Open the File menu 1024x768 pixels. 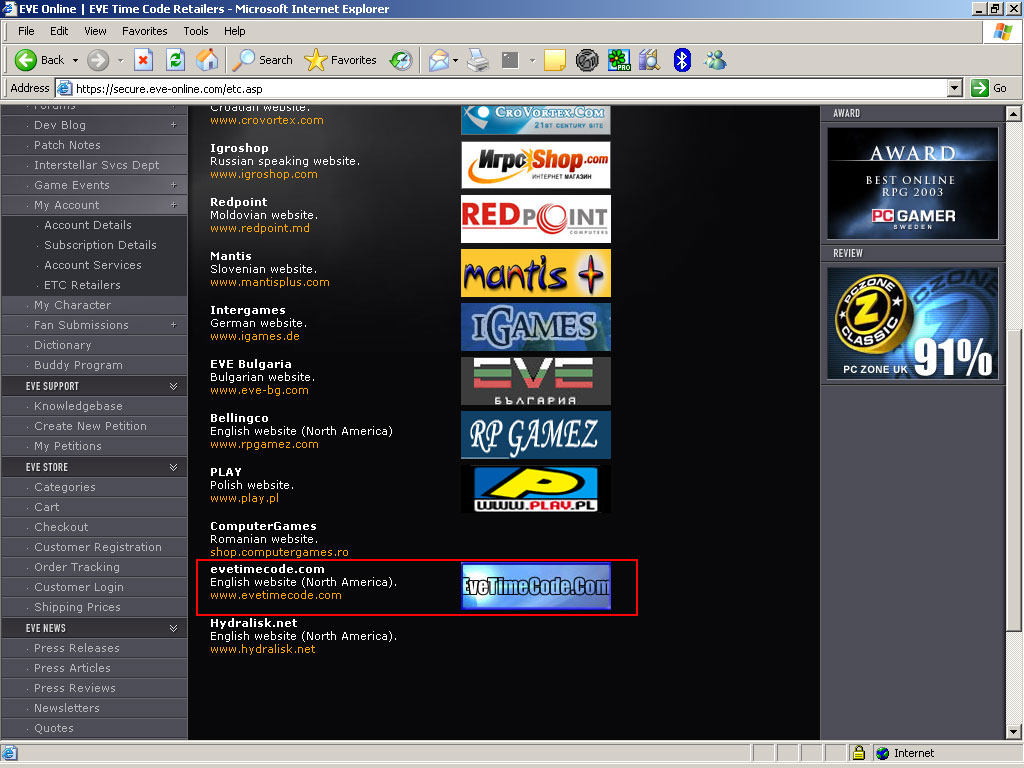(x=26, y=31)
